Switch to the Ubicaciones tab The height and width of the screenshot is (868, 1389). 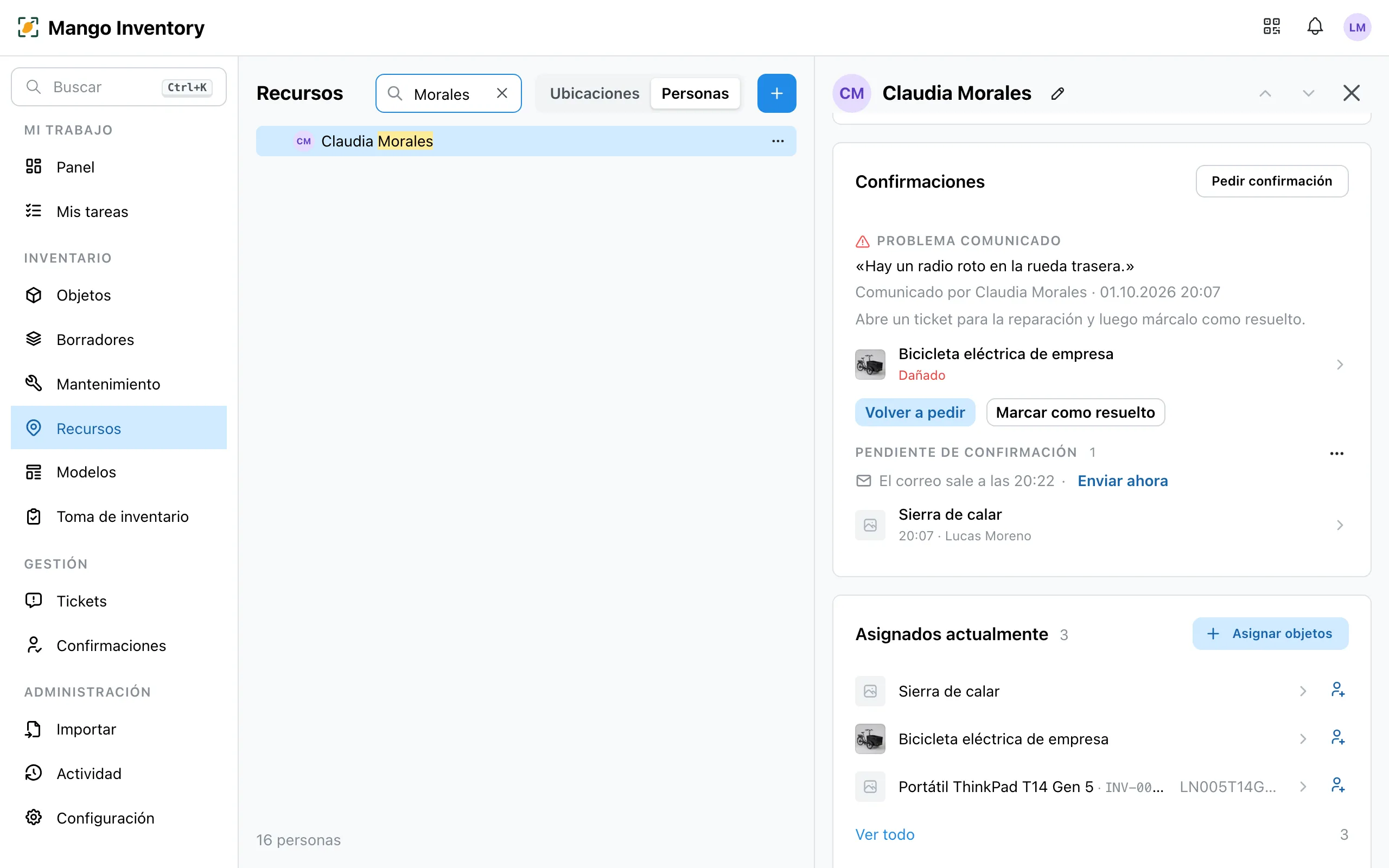(594, 93)
